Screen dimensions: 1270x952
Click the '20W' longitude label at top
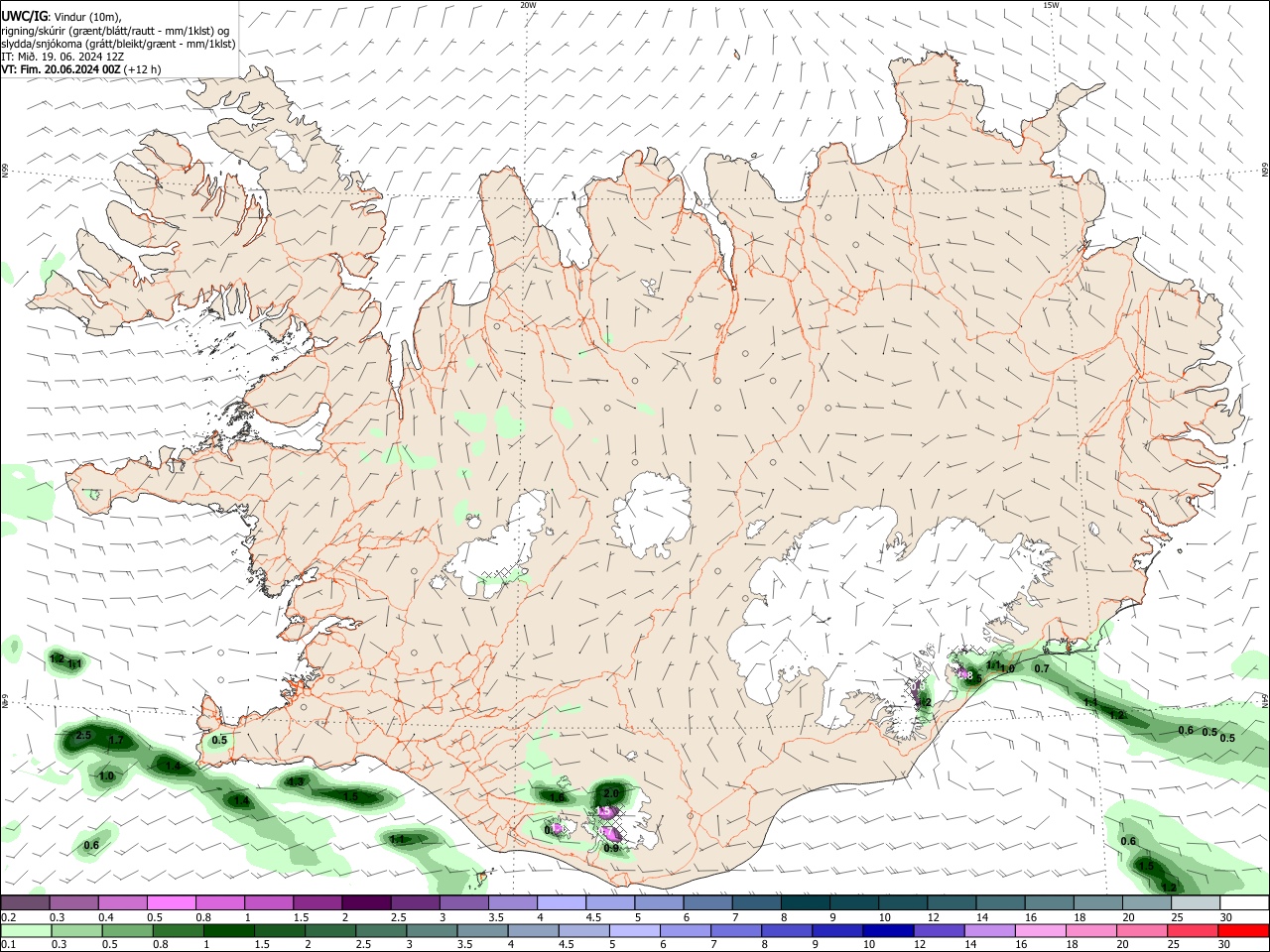coord(528,5)
